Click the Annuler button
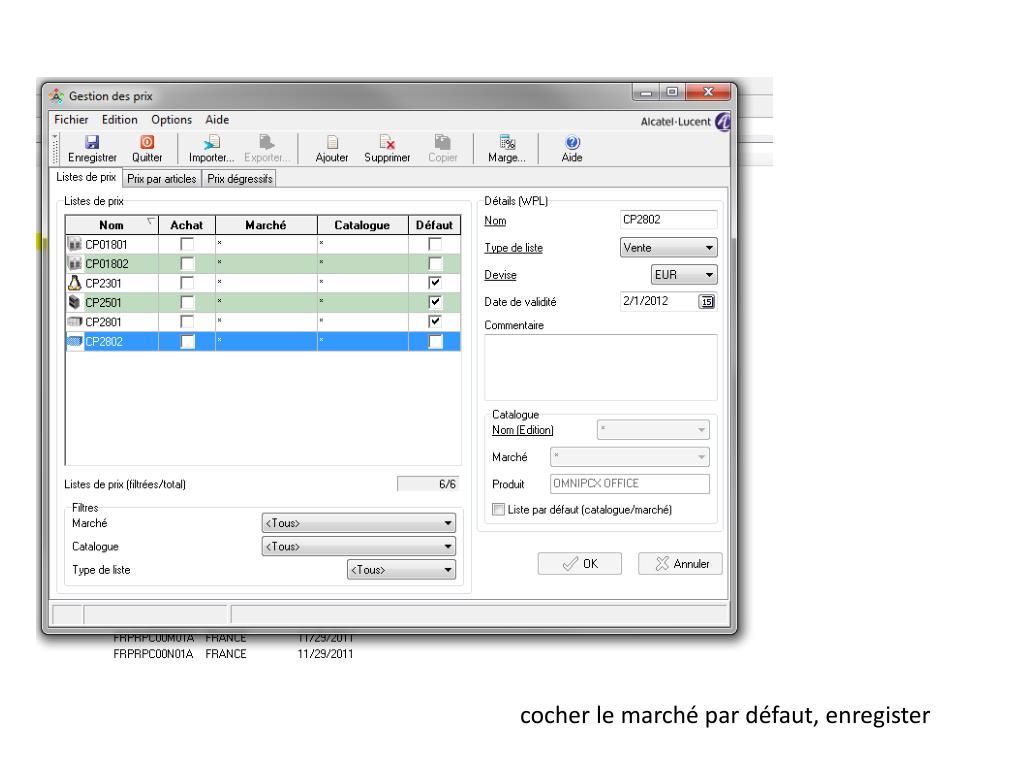Viewport: 1024px width, 768px height. (680, 563)
